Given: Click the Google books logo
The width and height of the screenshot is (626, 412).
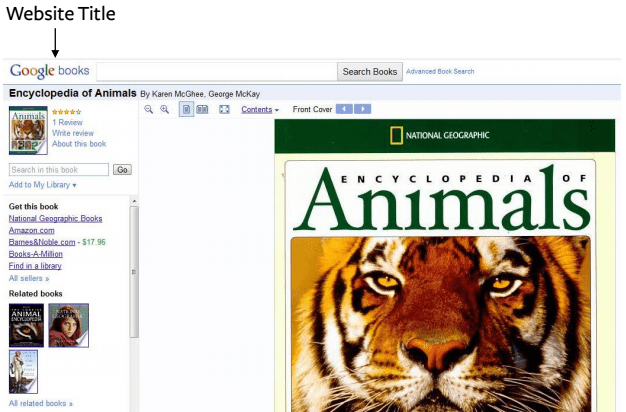Looking at the screenshot, I should pyautogui.click(x=50, y=71).
